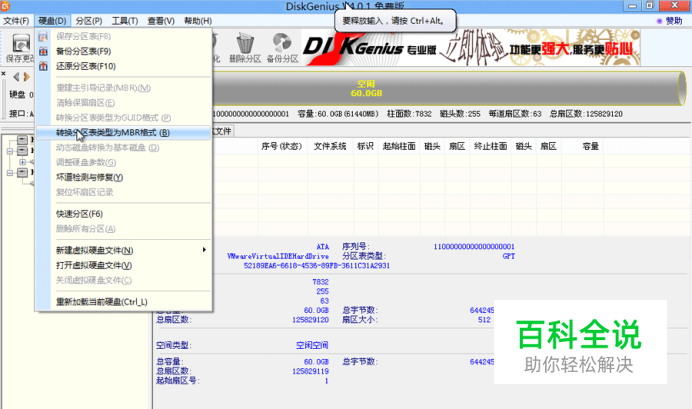Click the Backup Partition (备份分区) toolbar icon
692x409 pixels.
pyautogui.click(x=282, y=48)
